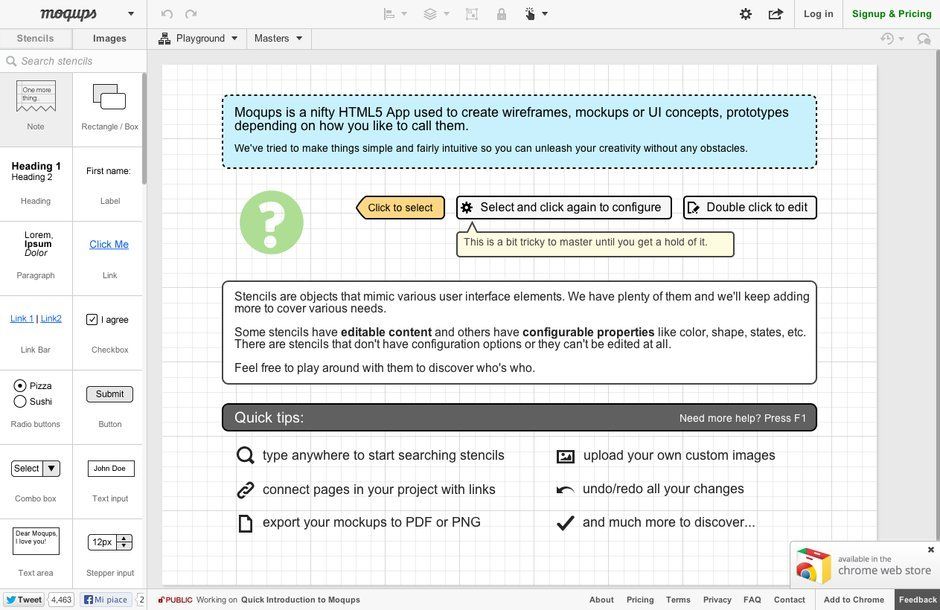The image size is (940, 610).
Task: Select the Button stencil with Submit
Action: click(109, 405)
